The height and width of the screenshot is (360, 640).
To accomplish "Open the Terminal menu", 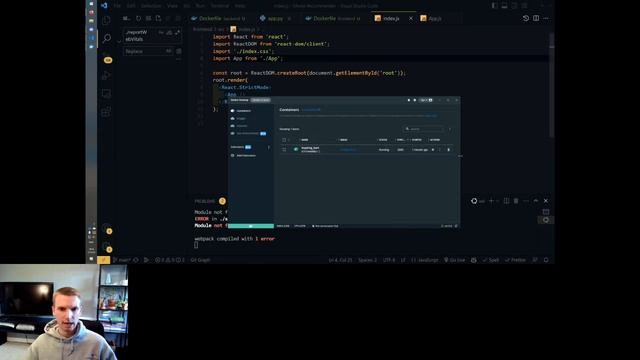I will coord(220,6).
